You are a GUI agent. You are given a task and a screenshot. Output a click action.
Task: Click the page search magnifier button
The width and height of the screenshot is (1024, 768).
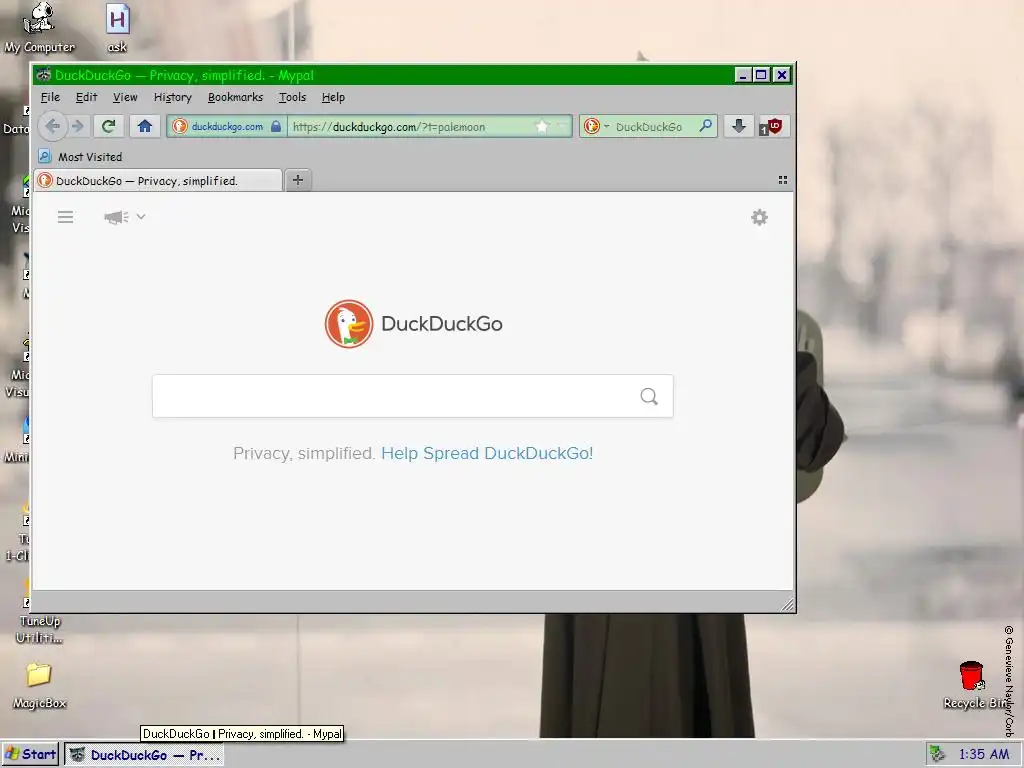tap(648, 396)
